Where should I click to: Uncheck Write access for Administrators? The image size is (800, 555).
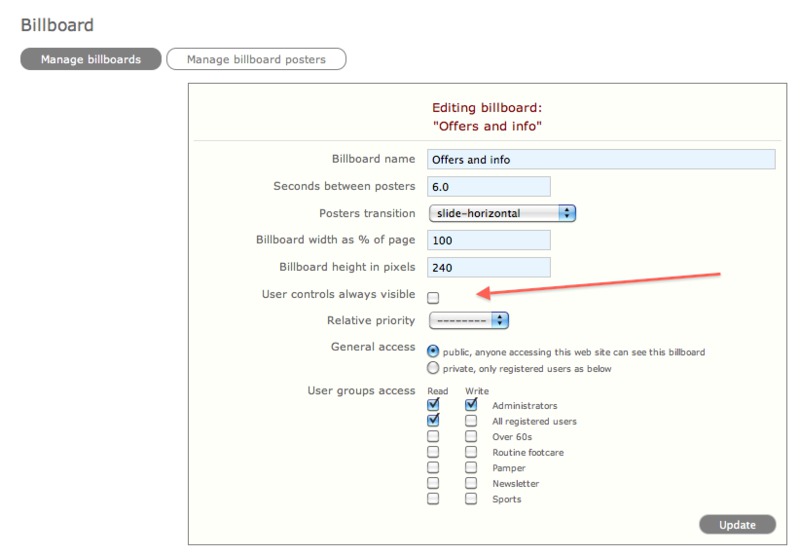point(471,405)
